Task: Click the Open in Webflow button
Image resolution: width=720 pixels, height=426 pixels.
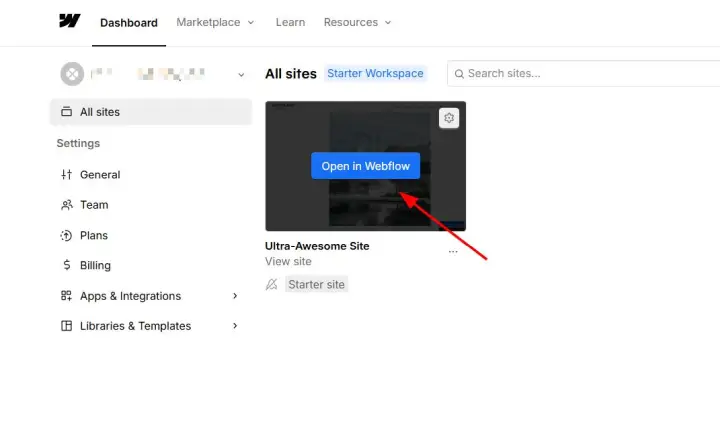Action: click(x=366, y=166)
